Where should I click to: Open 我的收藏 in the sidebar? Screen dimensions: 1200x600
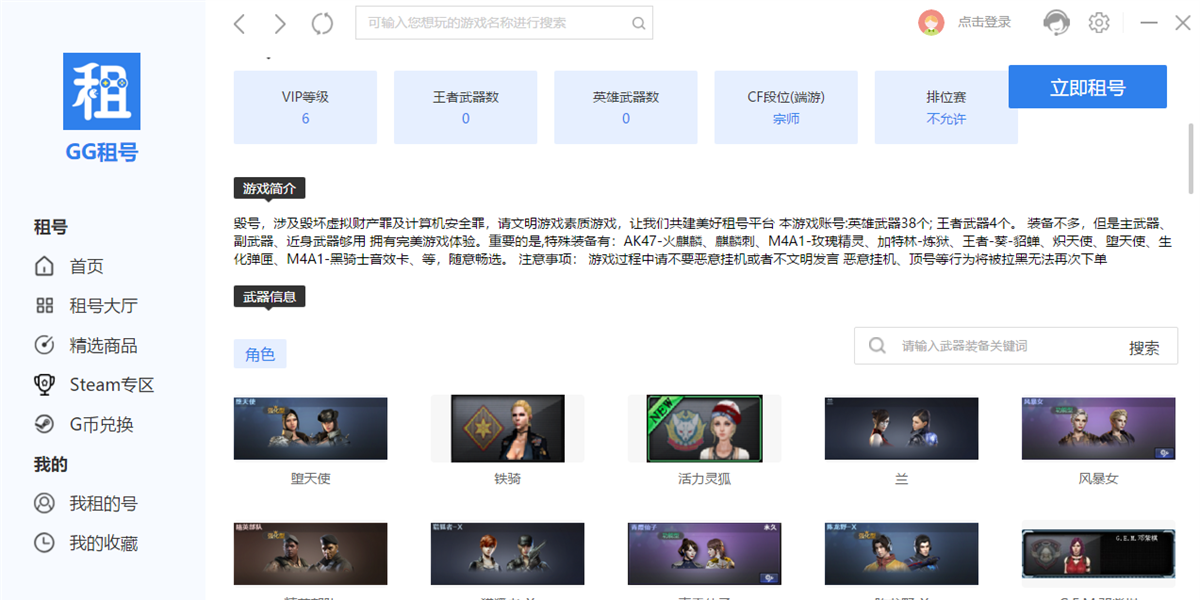point(102,543)
